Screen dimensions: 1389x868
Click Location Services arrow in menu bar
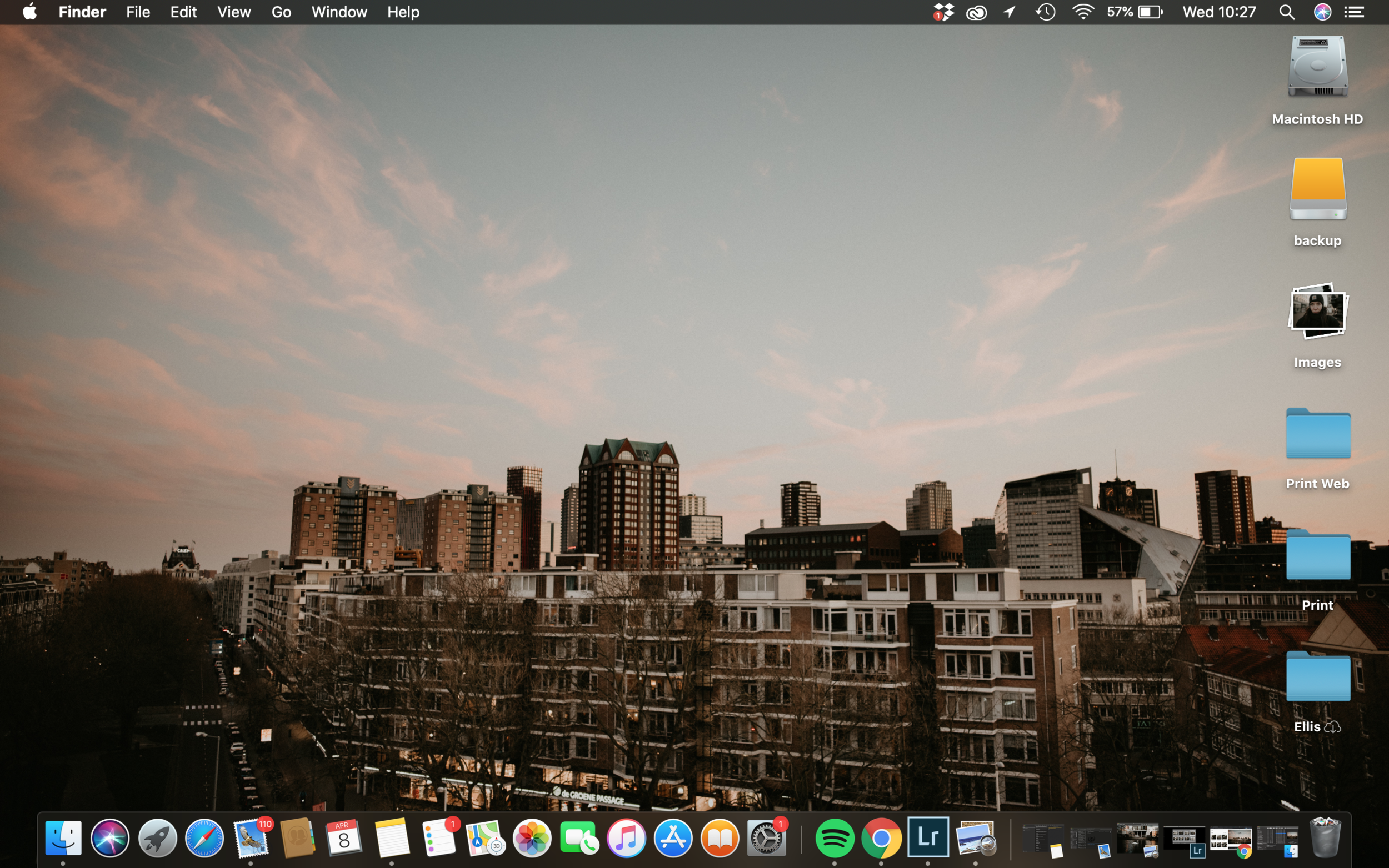click(x=1010, y=12)
